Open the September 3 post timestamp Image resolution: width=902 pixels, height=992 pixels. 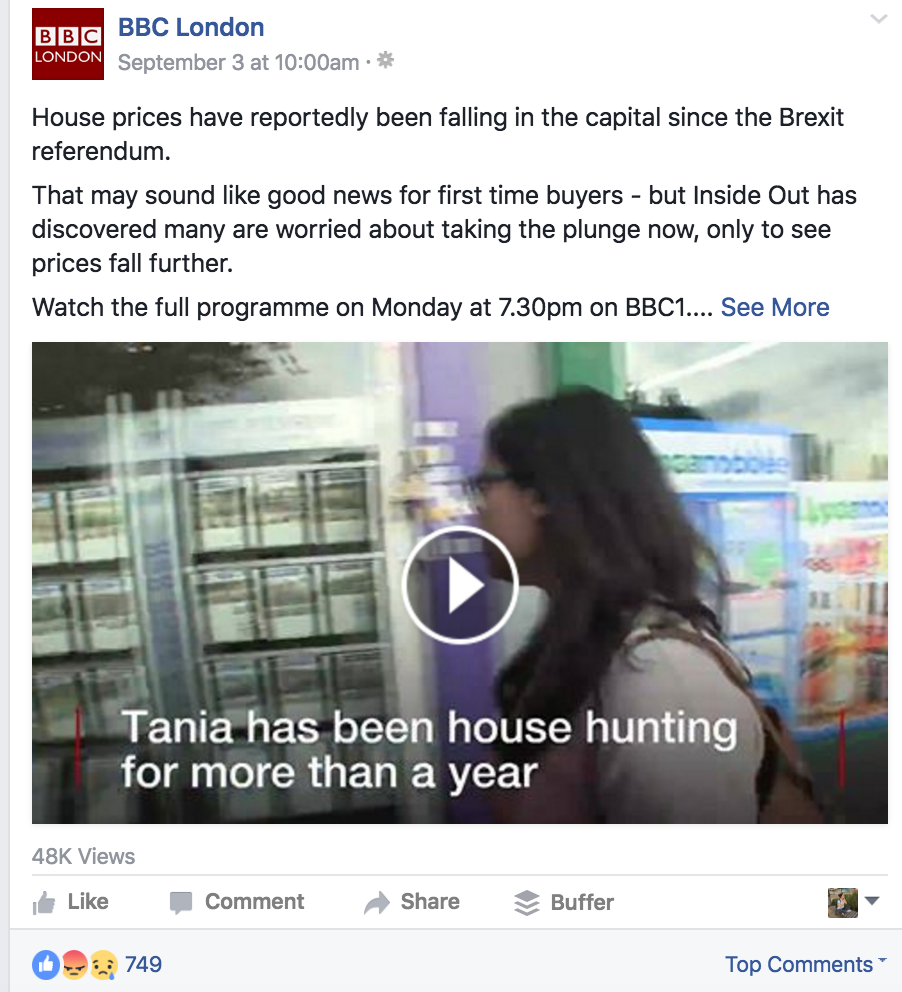(238, 62)
